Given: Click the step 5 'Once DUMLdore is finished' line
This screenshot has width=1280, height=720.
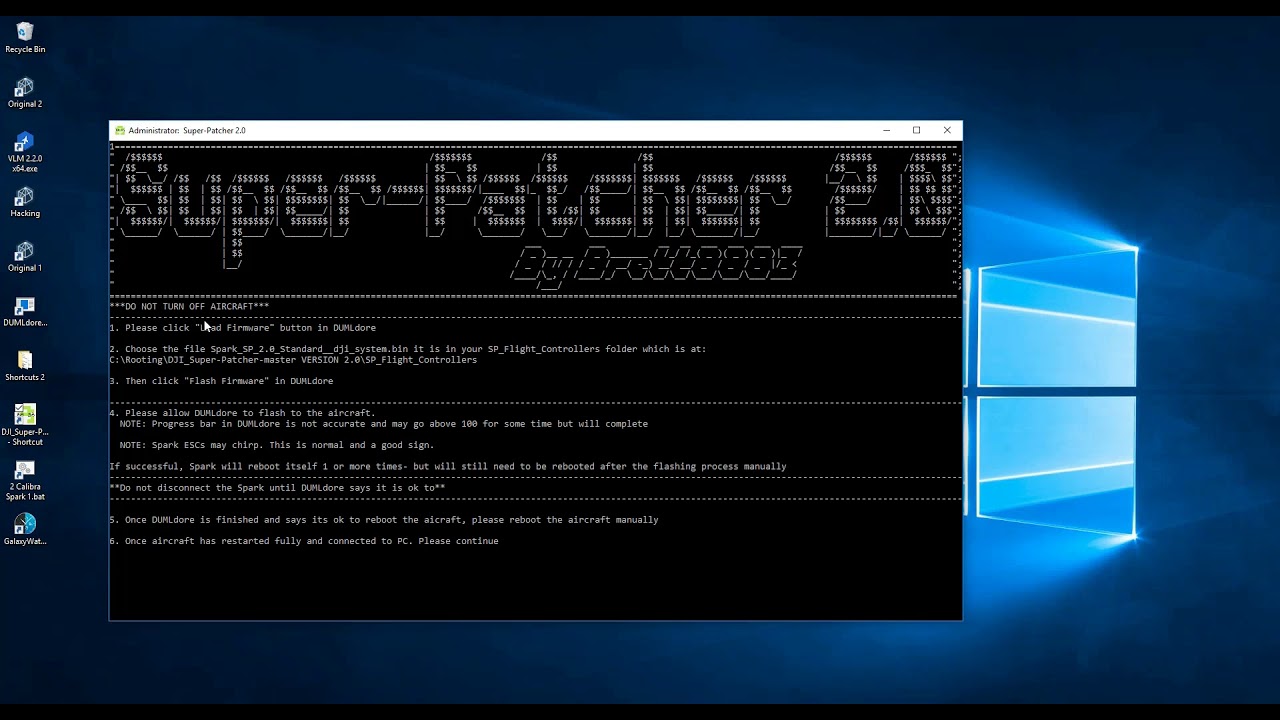Looking at the screenshot, I should click(384, 520).
